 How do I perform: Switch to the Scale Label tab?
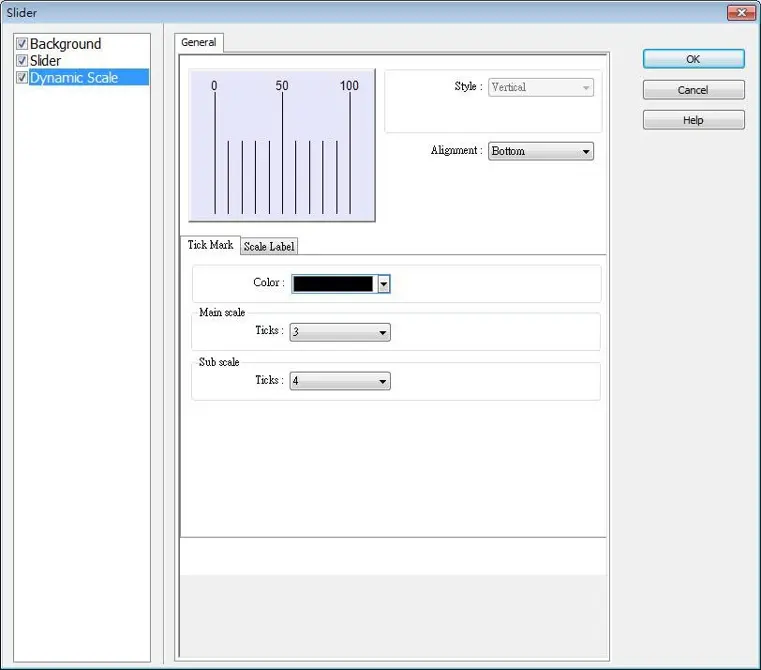pos(269,247)
